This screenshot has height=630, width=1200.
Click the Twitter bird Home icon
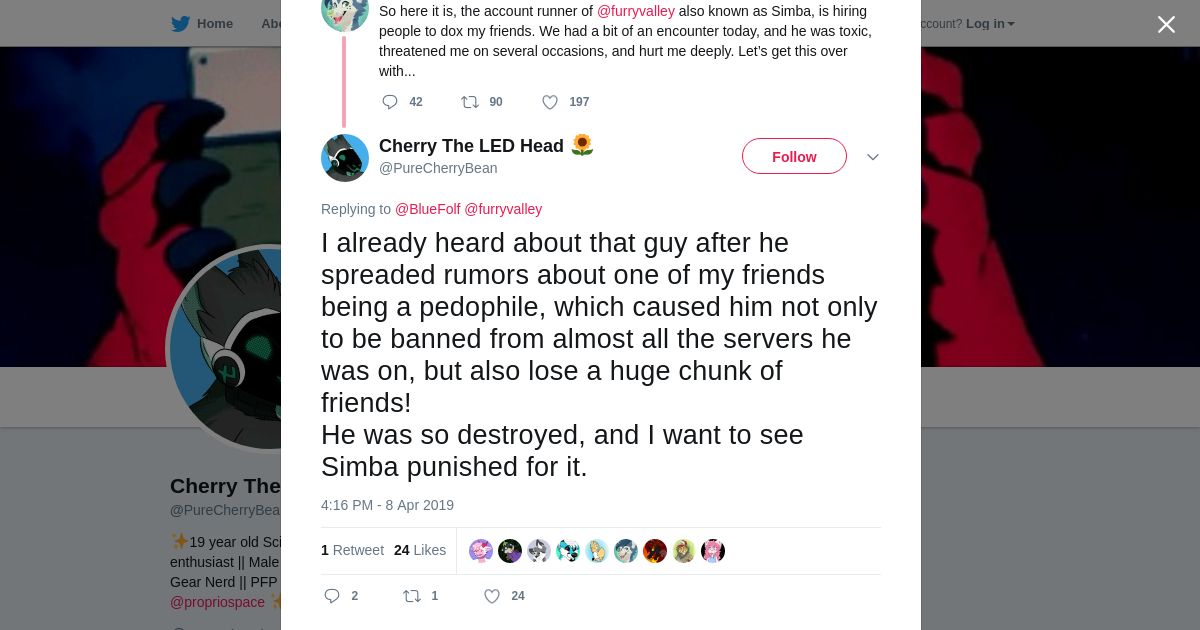coord(180,24)
